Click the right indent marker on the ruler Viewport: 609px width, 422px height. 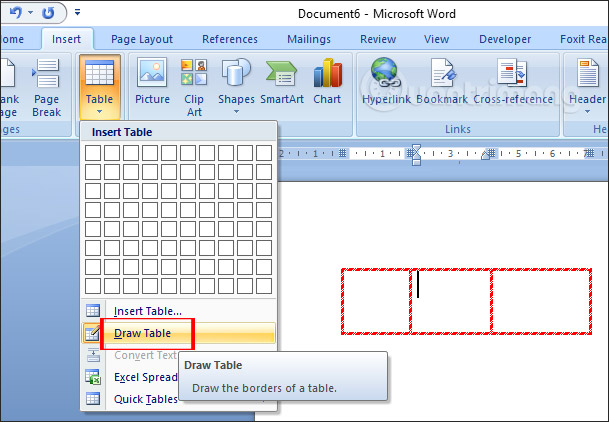point(485,155)
